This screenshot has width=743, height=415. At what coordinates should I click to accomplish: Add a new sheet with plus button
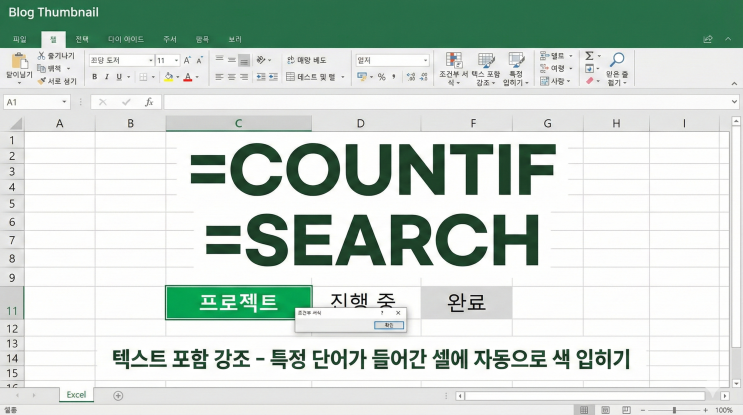pos(118,396)
